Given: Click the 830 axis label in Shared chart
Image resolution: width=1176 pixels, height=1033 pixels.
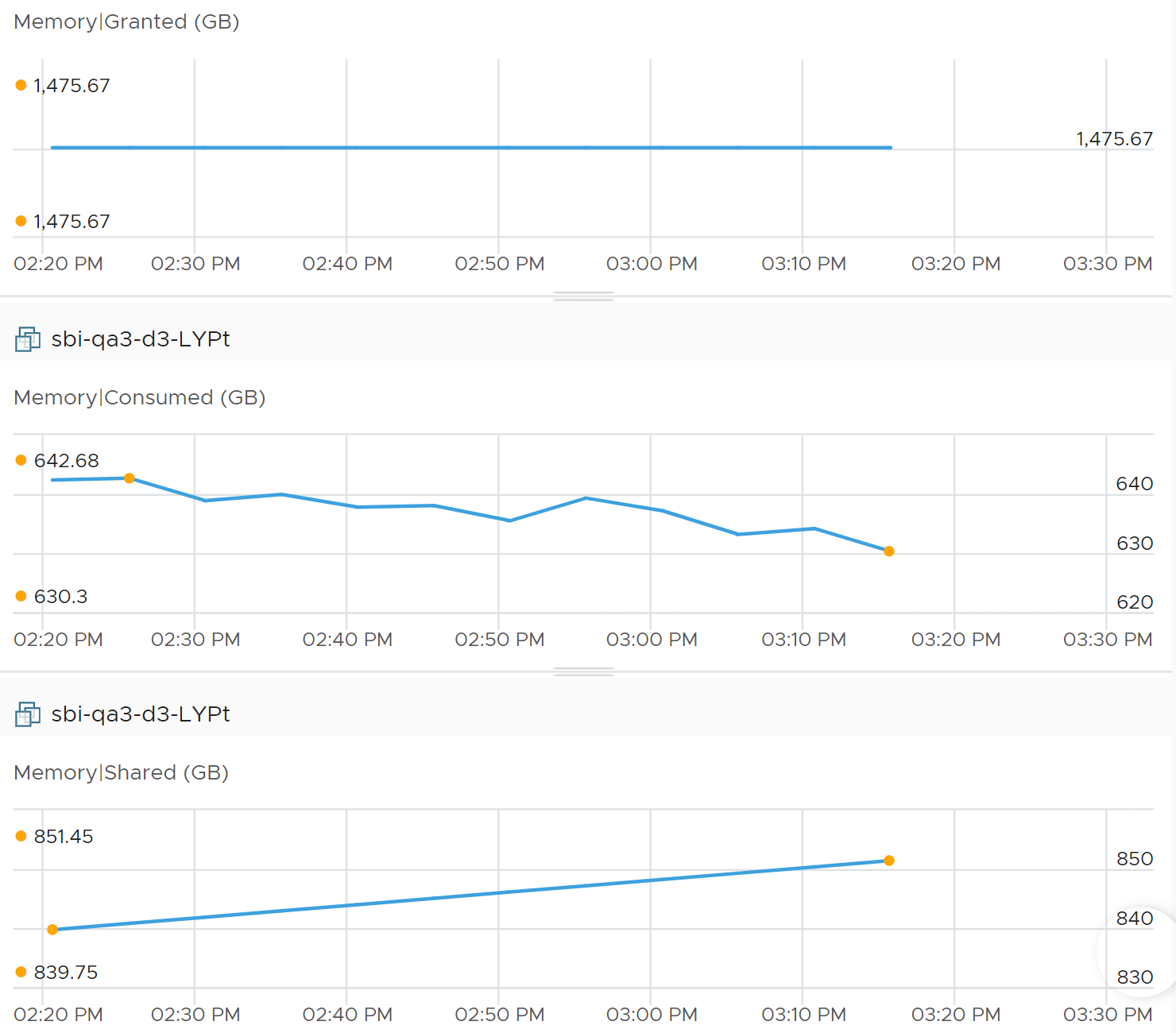Looking at the screenshot, I should [x=1135, y=977].
